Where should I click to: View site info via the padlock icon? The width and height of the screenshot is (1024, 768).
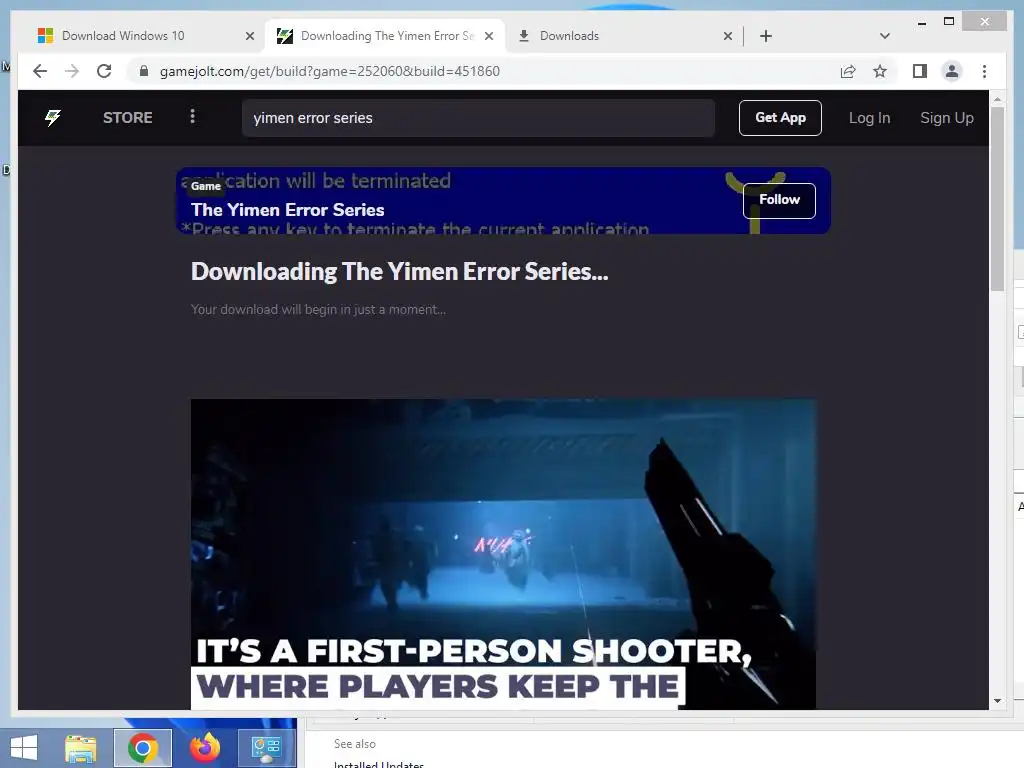click(144, 71)
